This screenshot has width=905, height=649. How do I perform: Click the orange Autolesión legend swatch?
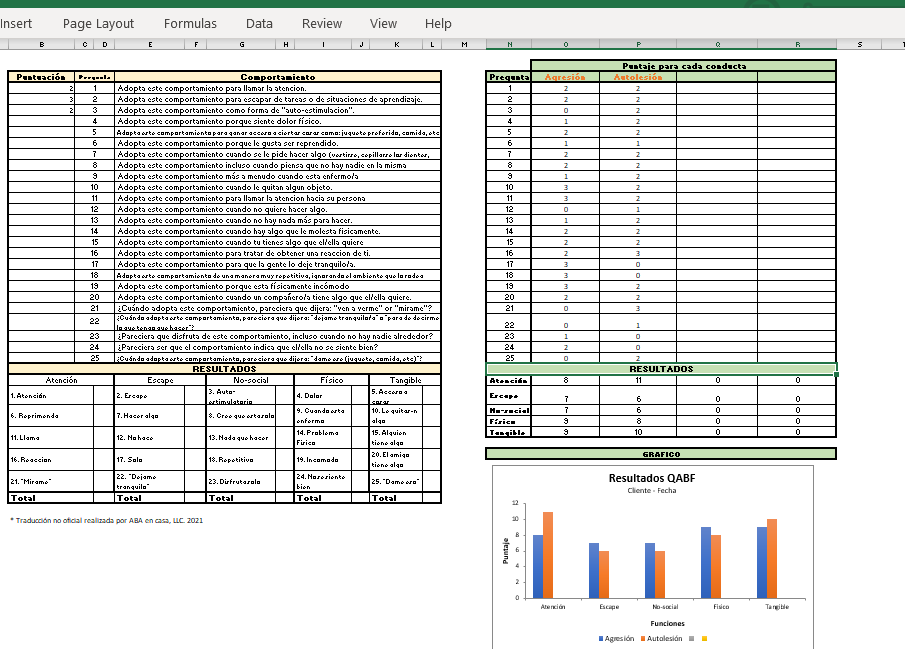(x=642, y=638)
